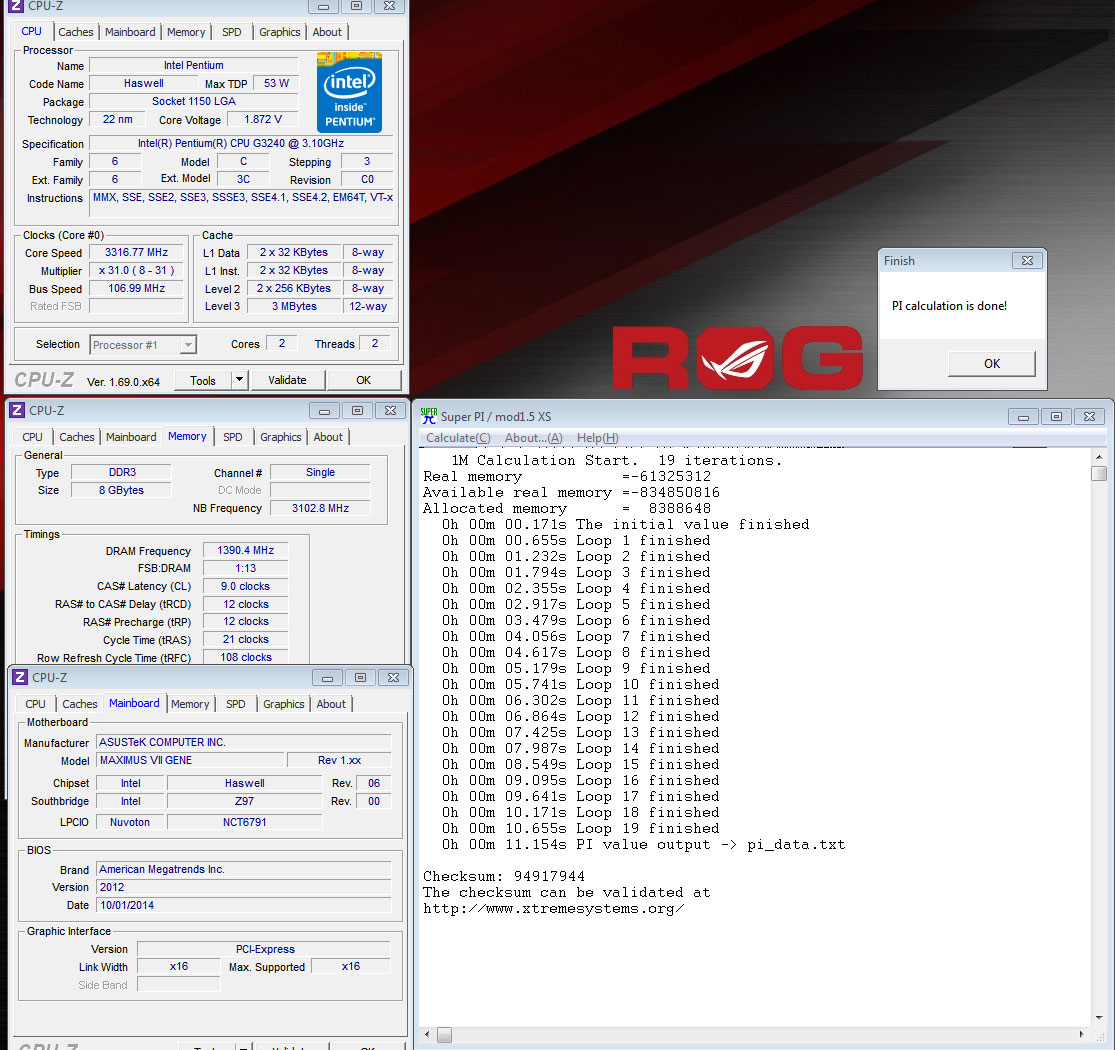This screenshot has height=1050, width=1115.
Task: Open About menu in Super PI
Action: [x=533, y=438]
